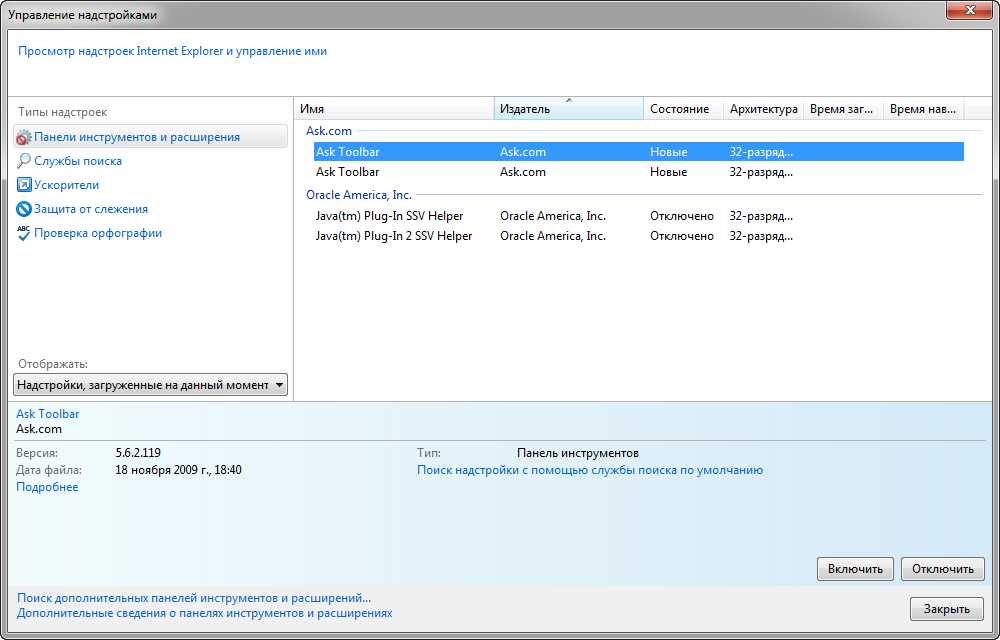Screen dimensions: 1000x640
Task: Sort add-ons by 'Имя' column header
Action: (394, 109)
